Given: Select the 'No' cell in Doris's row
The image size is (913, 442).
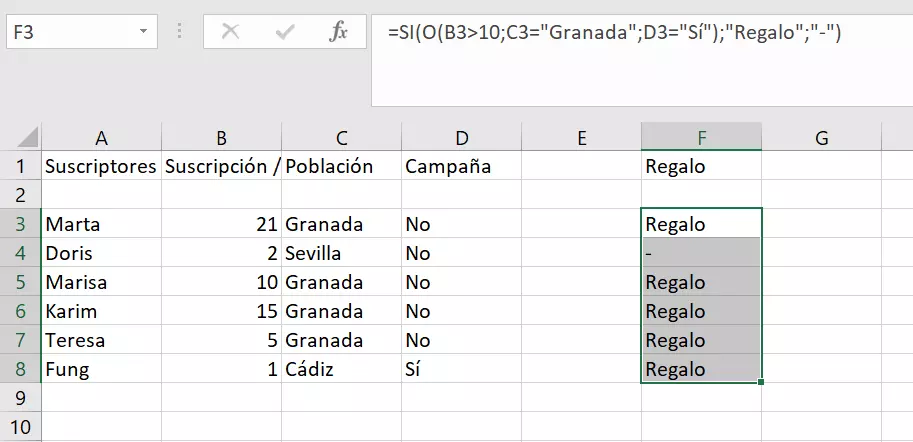Looking at the screenshot, I should (x=461, y=253).
